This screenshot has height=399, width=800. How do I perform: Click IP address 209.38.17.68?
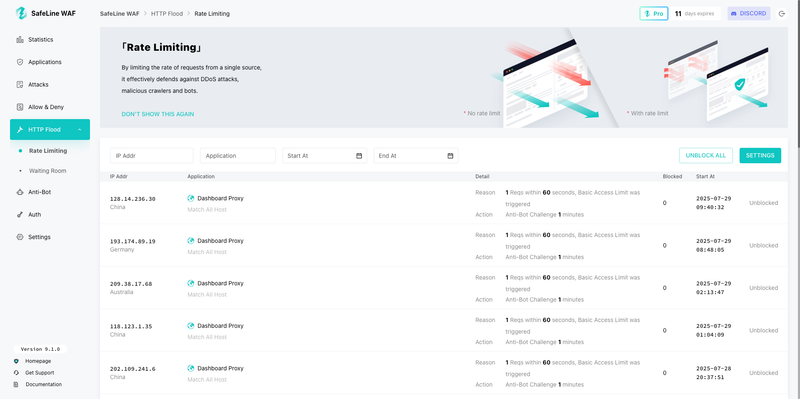131,284
